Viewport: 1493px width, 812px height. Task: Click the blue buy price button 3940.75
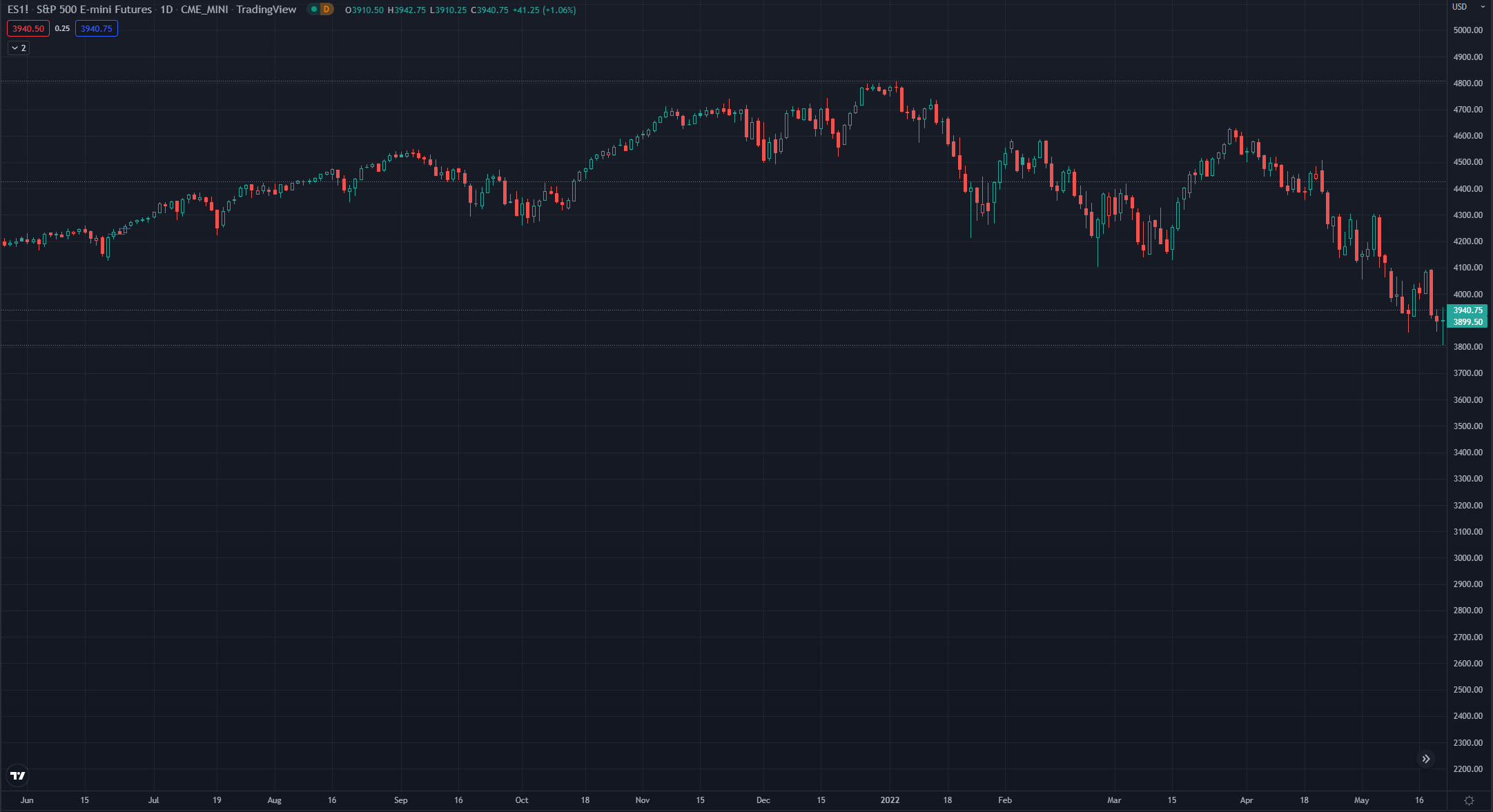[x=96, y=28]
